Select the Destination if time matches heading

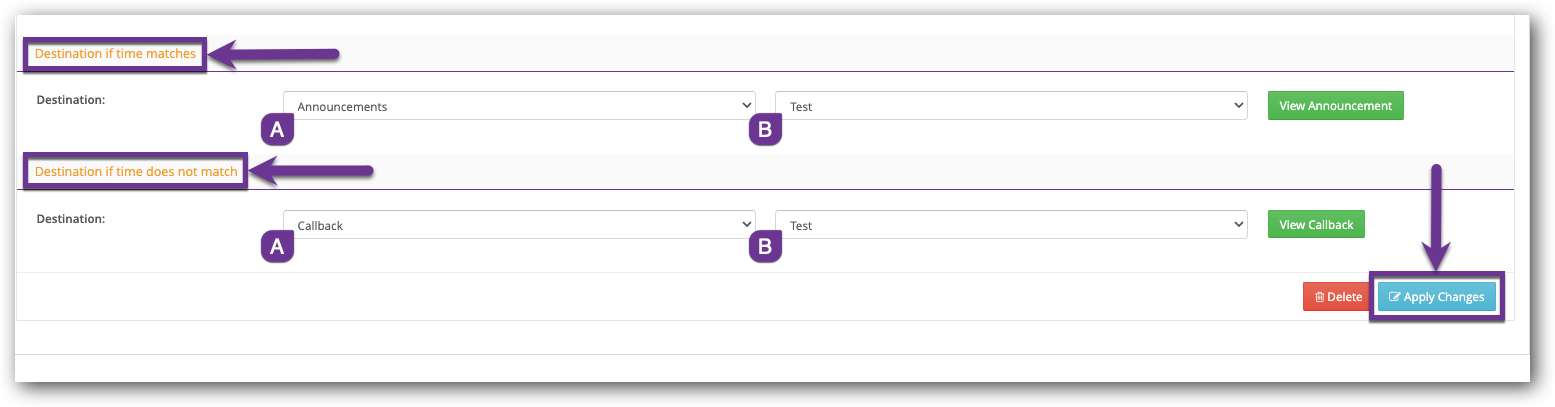click(x=116, y=54)
